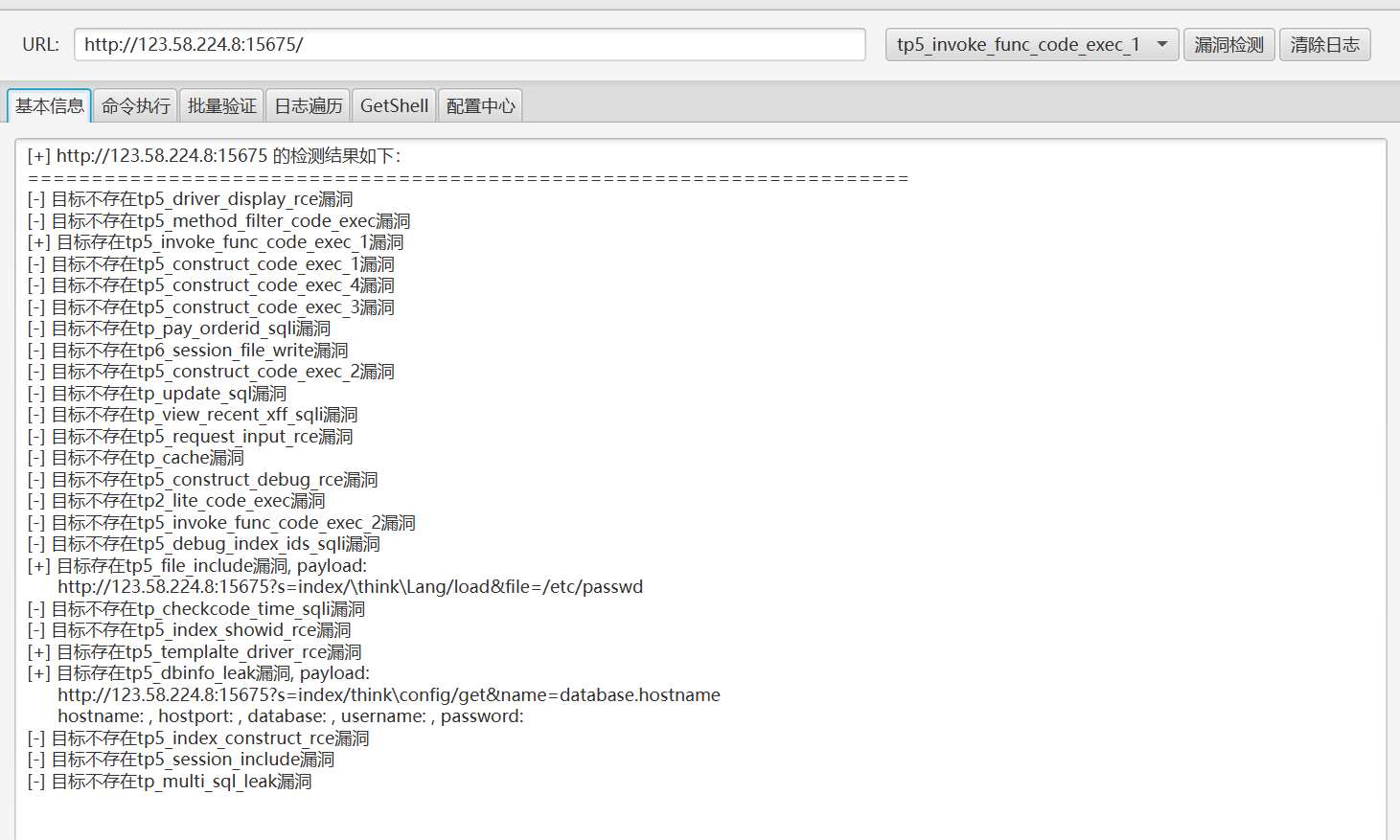Open the 批量验证 tab
The image size is (1400, 840).
[222, 106]
